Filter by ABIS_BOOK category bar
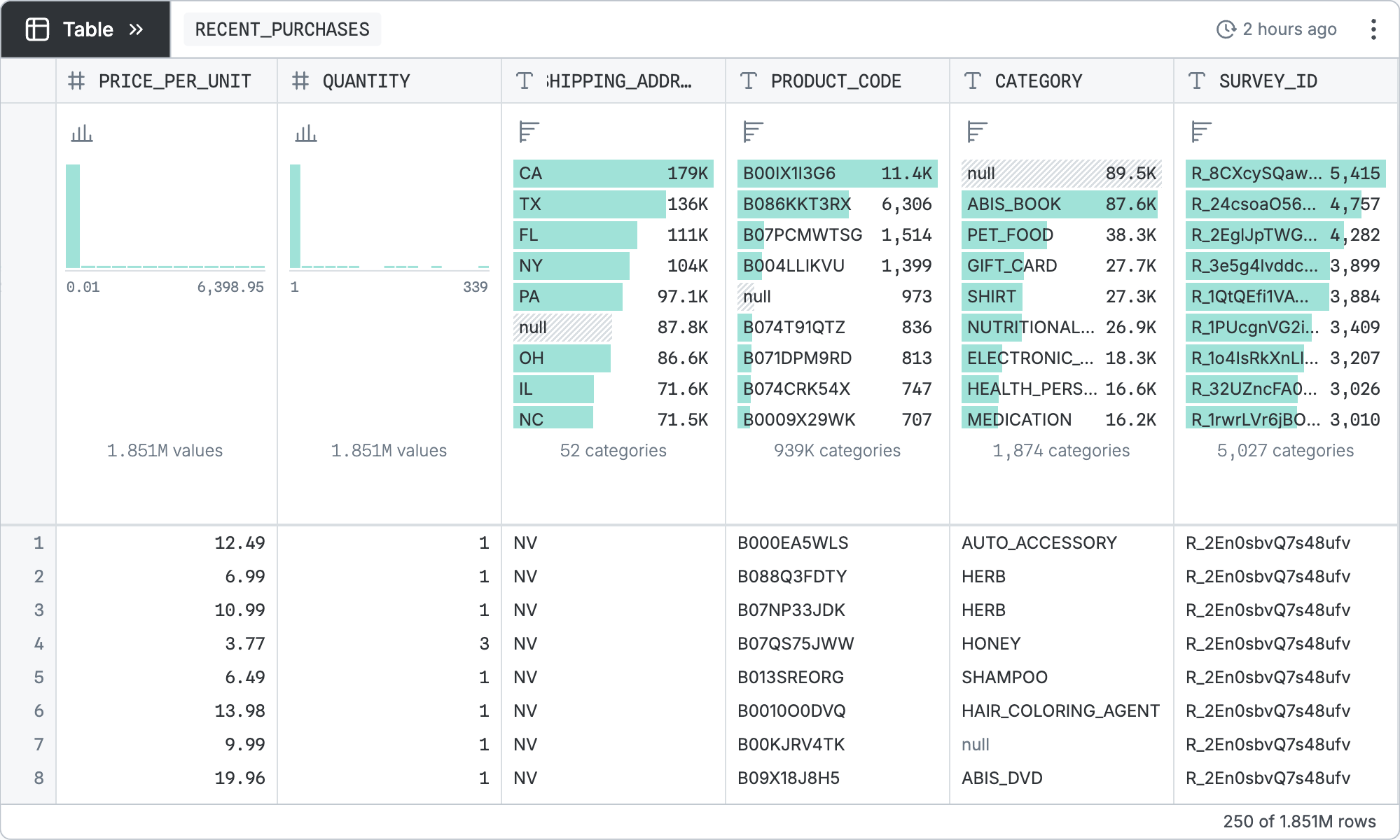This screenshot has width=1400, height=840. click(1060, 204)
